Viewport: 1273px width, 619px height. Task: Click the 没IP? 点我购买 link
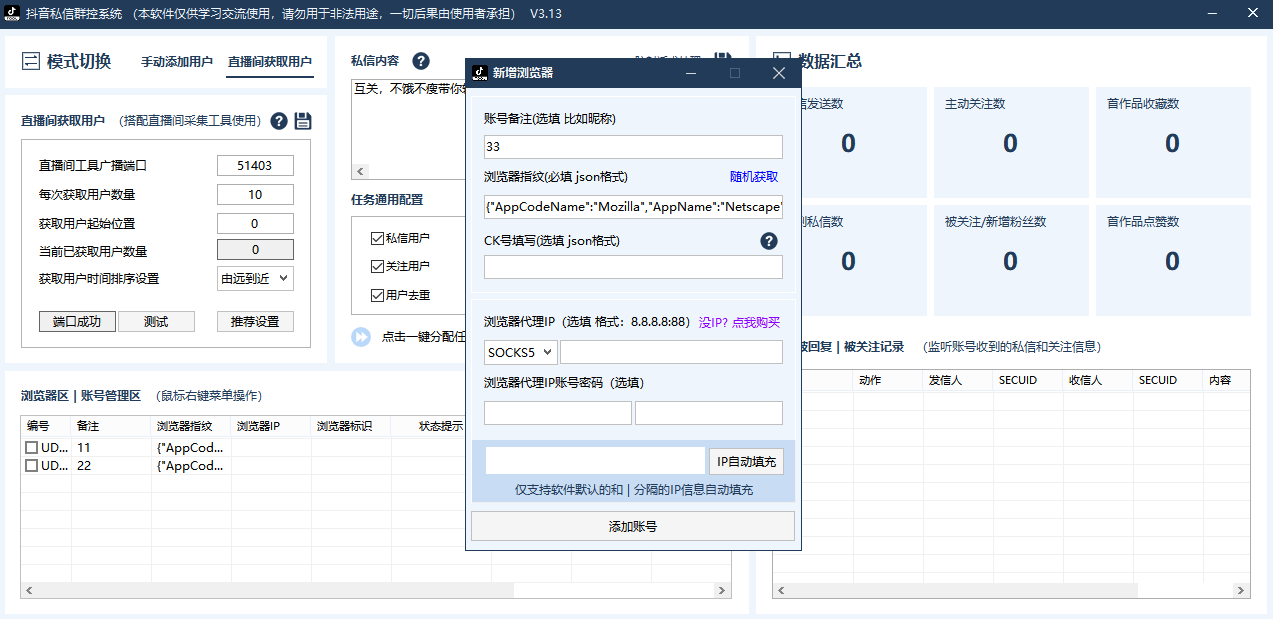point(739,322)
